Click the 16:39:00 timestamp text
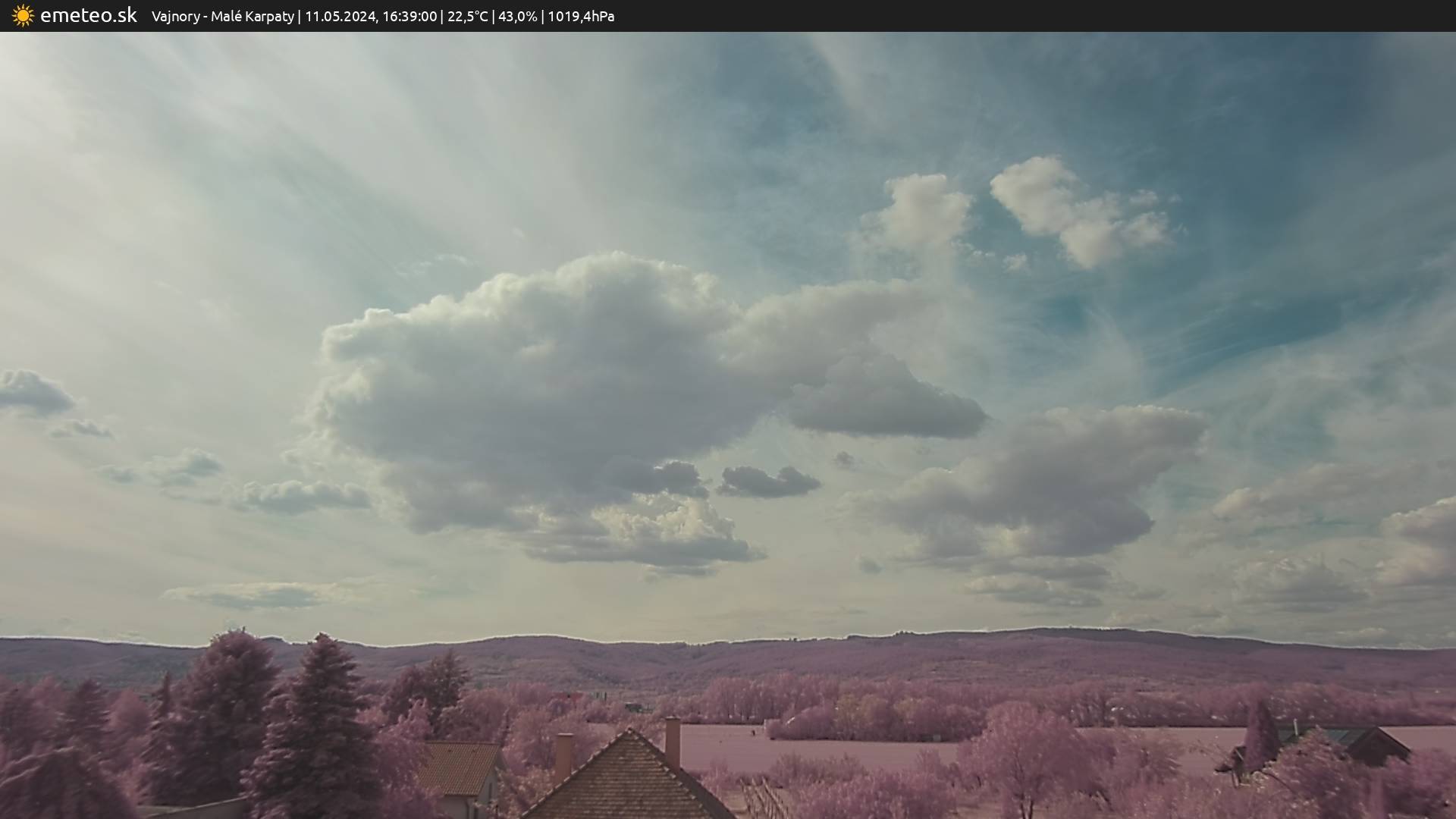 coord(409,17)
